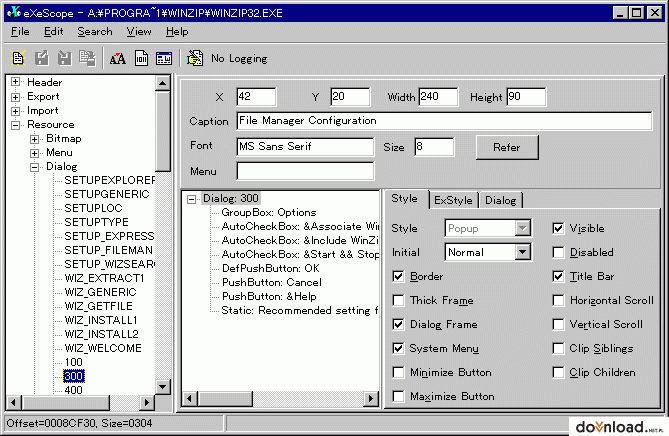Expand the Header tree node
669x436 pixels.
(15, 82)
